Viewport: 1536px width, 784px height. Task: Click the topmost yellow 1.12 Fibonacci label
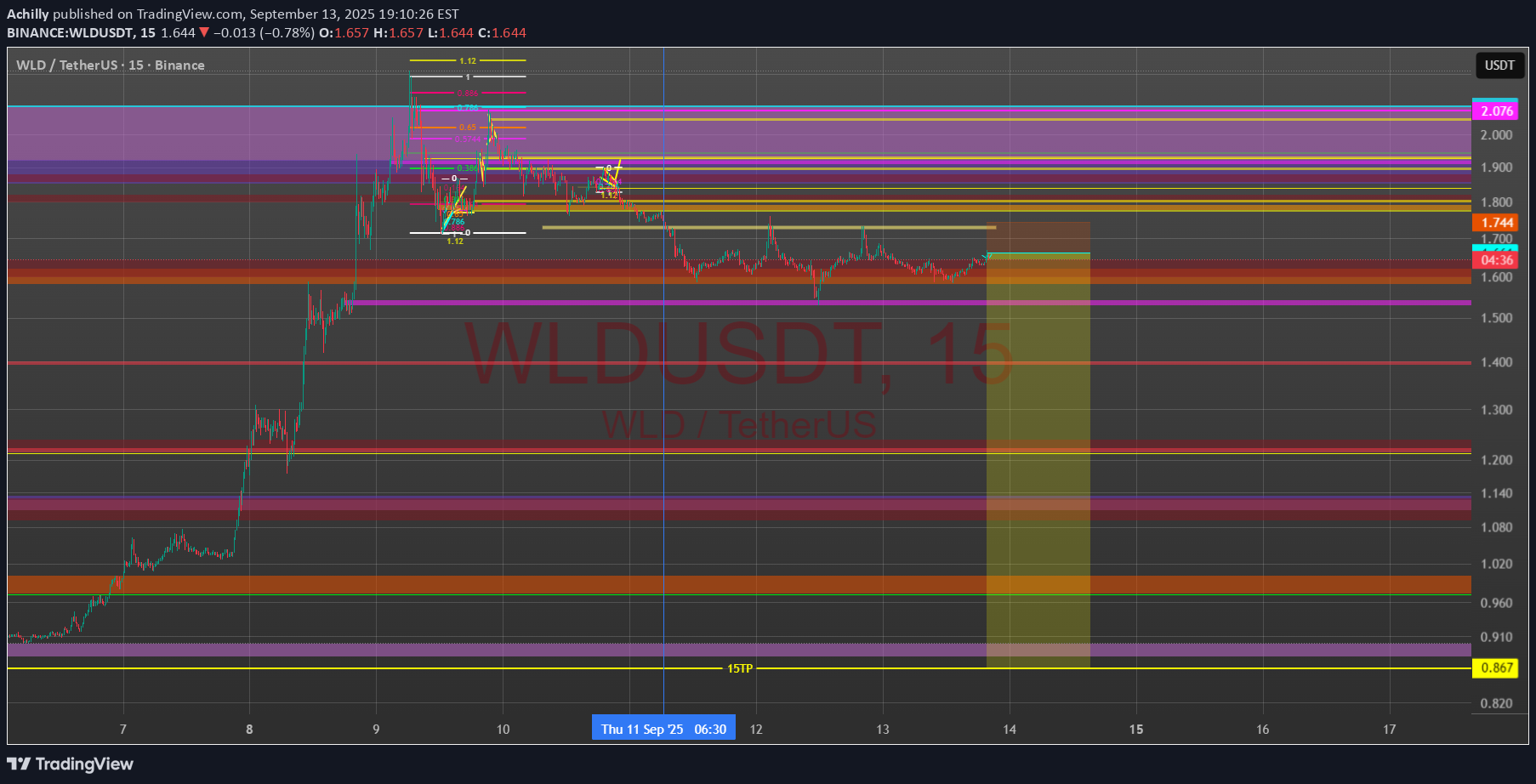[x=468, y=61]
